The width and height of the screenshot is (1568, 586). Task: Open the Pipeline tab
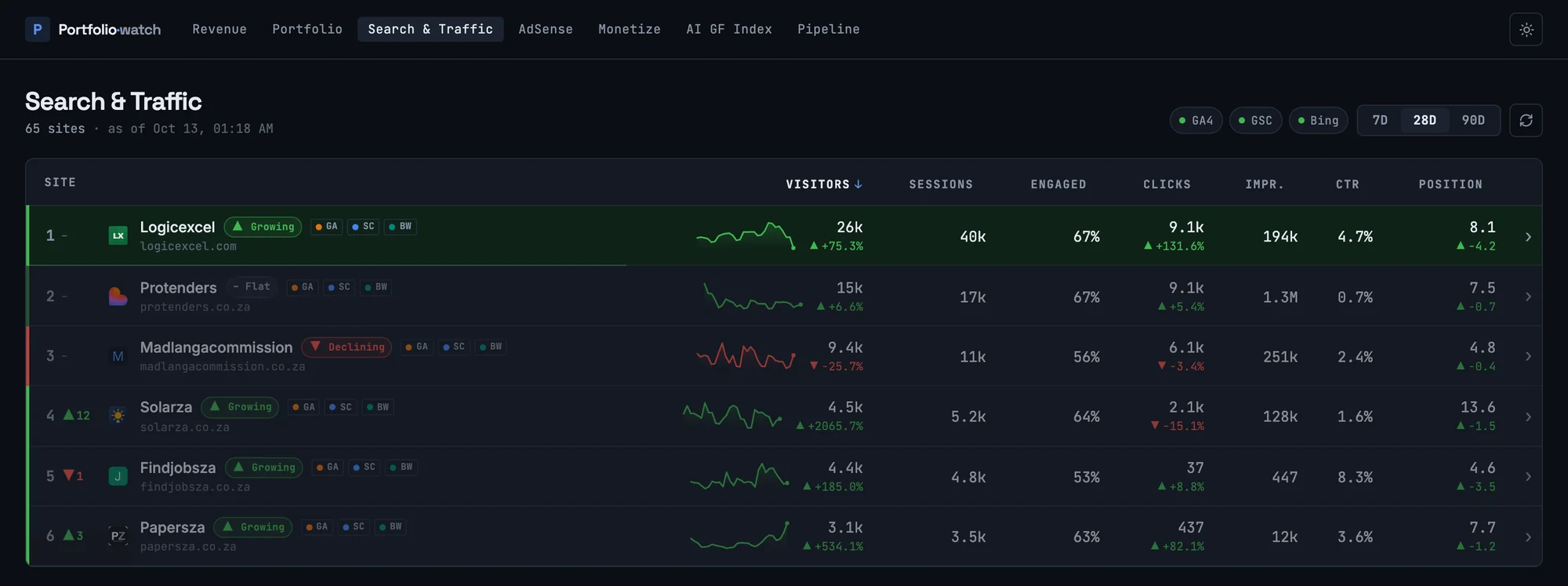(829, 29)
